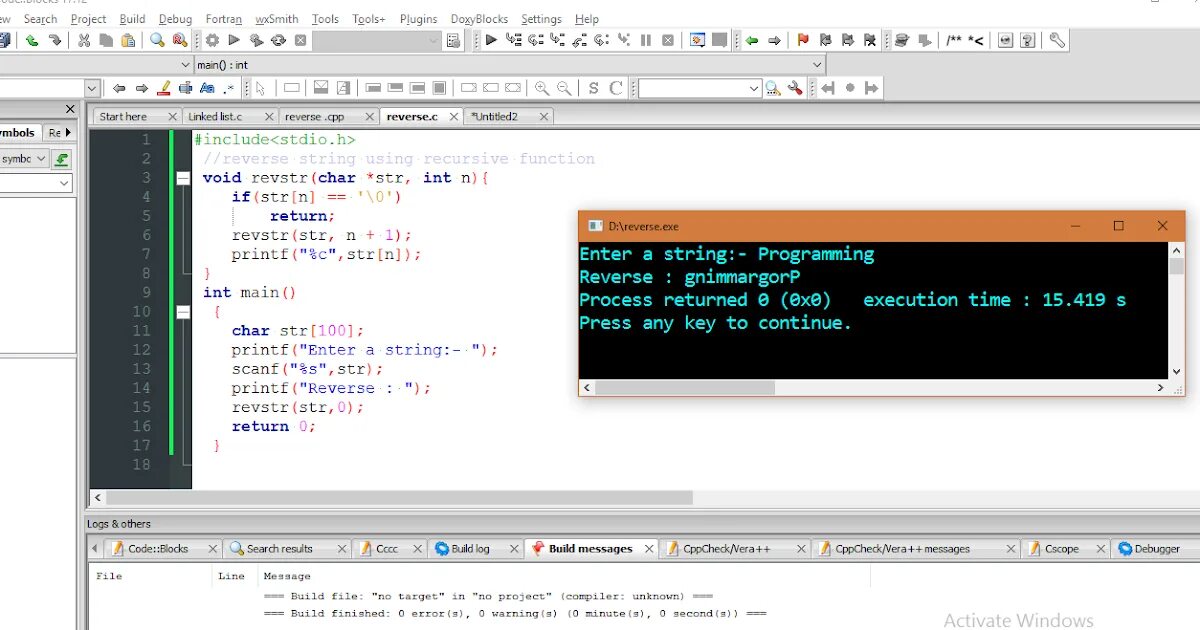The image size is (1200, 630).
Task: Click the Run play icon in build toolbar
Action: (234, 40)
